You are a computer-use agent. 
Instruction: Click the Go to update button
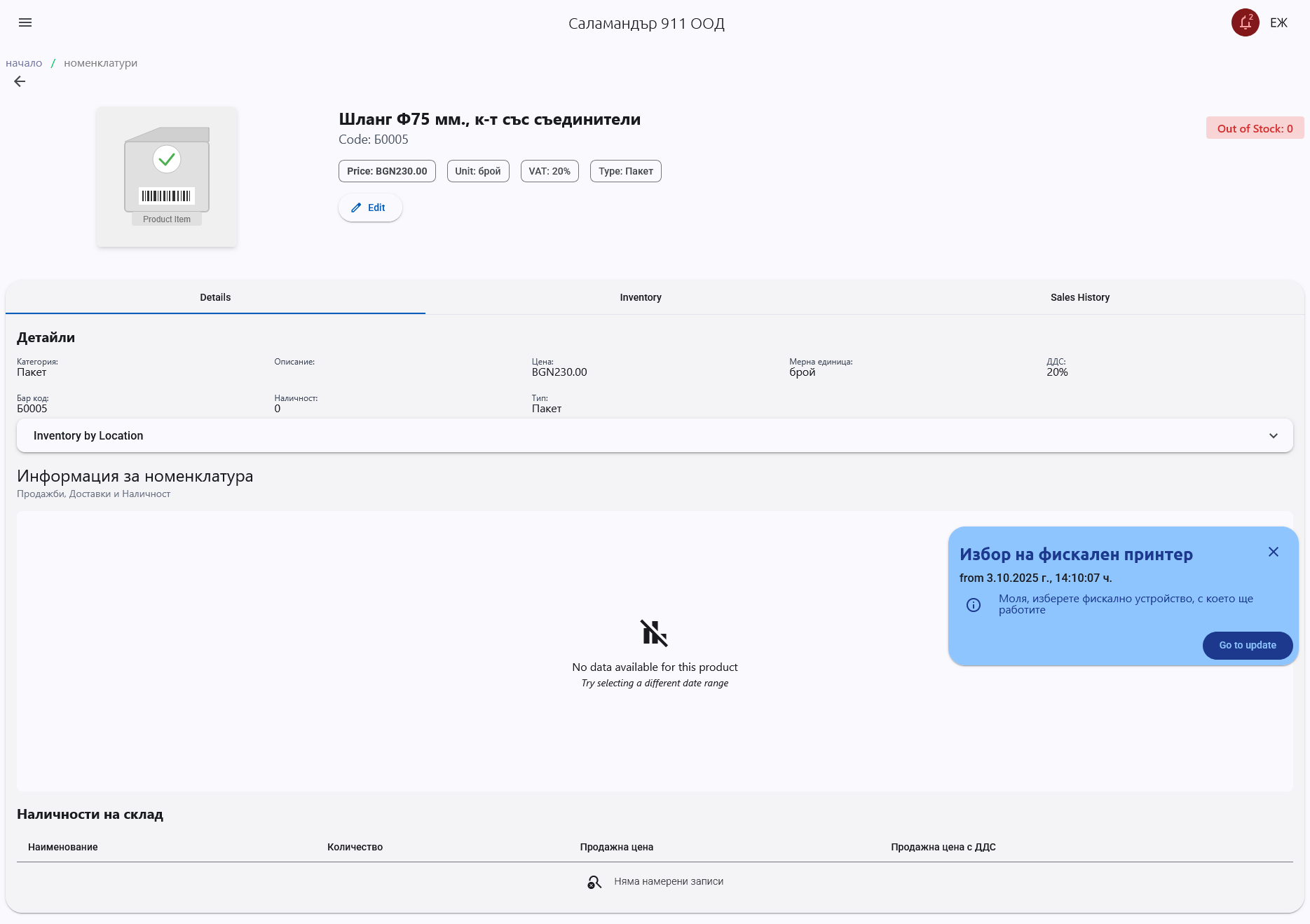point(1247,645)
